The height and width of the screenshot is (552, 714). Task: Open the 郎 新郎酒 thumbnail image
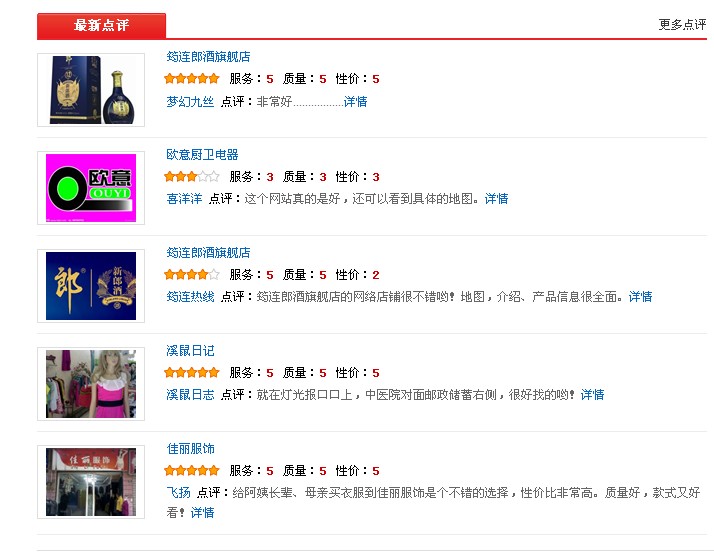[x=90, y=286]
